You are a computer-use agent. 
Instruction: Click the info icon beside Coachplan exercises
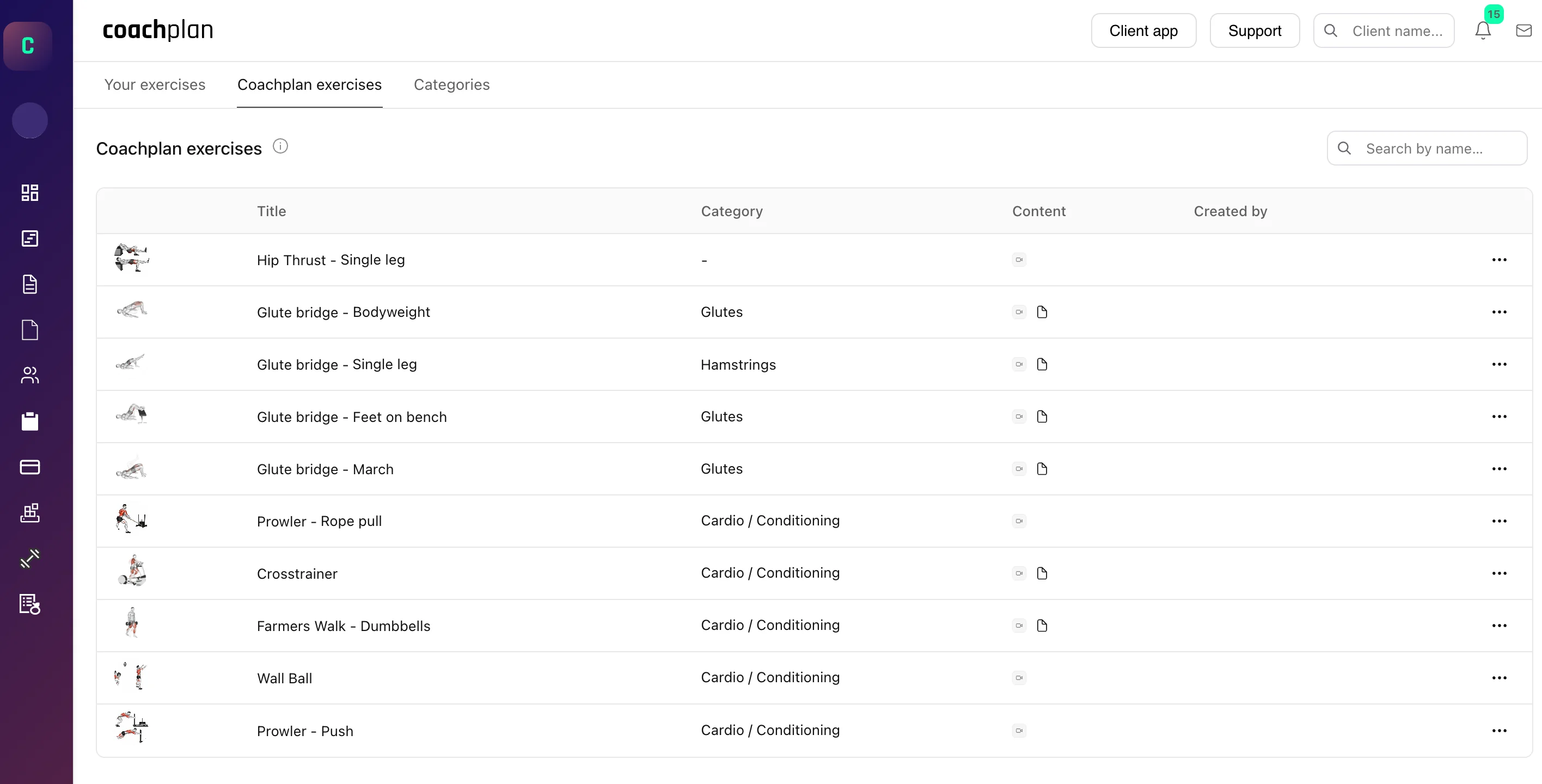[x=280, y=146]
